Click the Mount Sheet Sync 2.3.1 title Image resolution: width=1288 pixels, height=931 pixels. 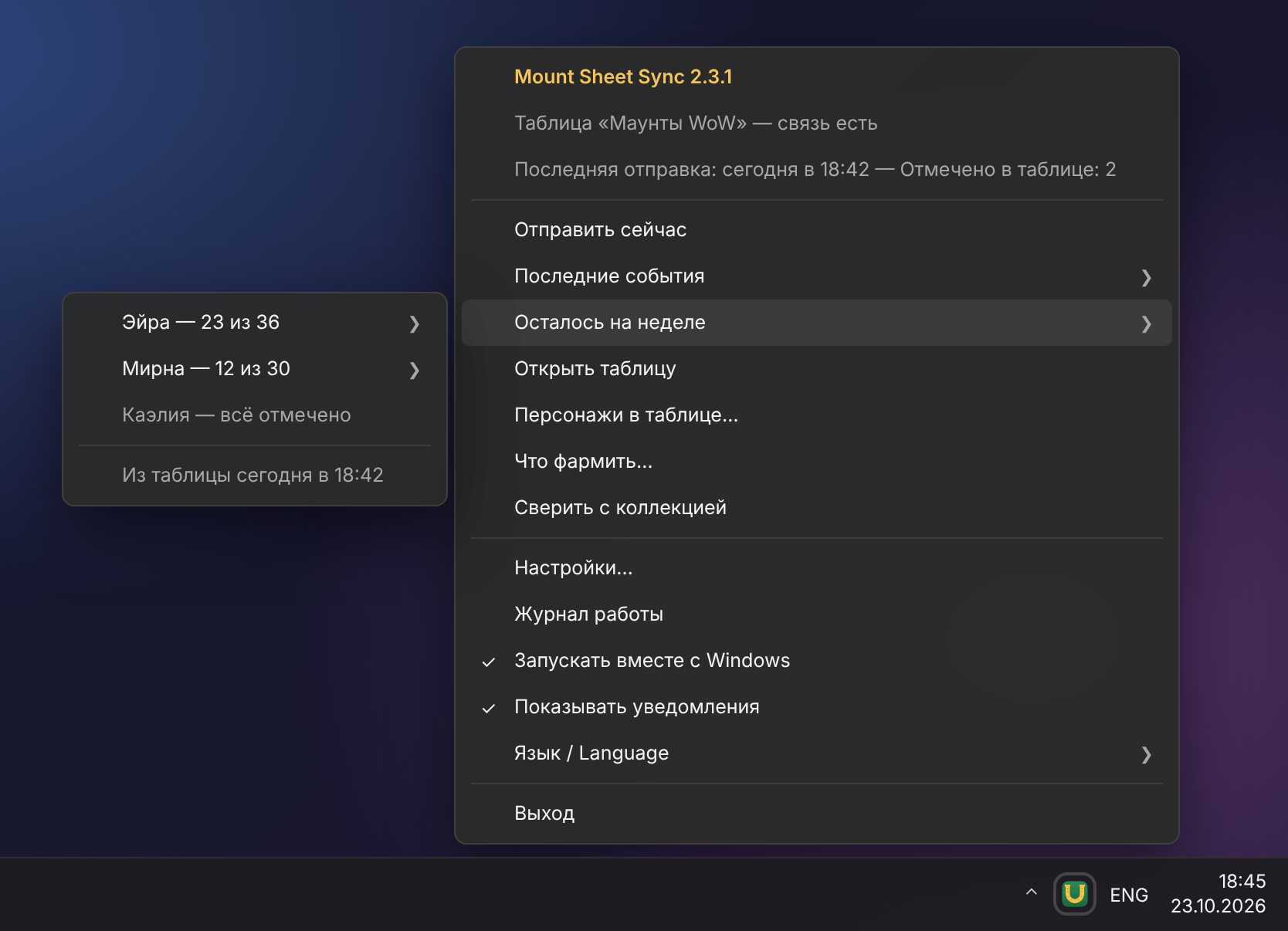tap(623, 77)
